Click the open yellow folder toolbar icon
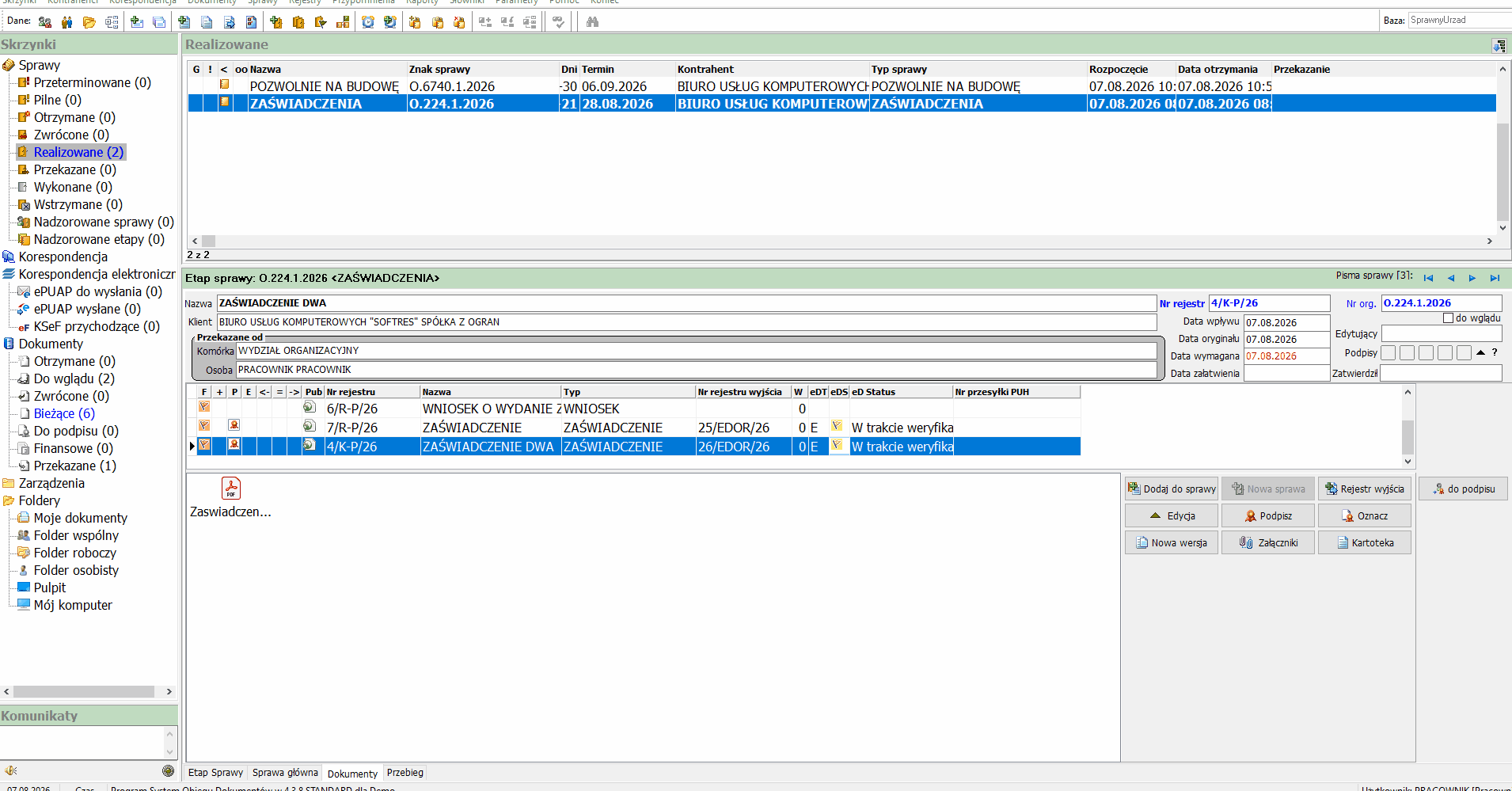Image resolution: width=1512 pixels, height=791 pixels. pyautogui.click(x=89, y=22)
